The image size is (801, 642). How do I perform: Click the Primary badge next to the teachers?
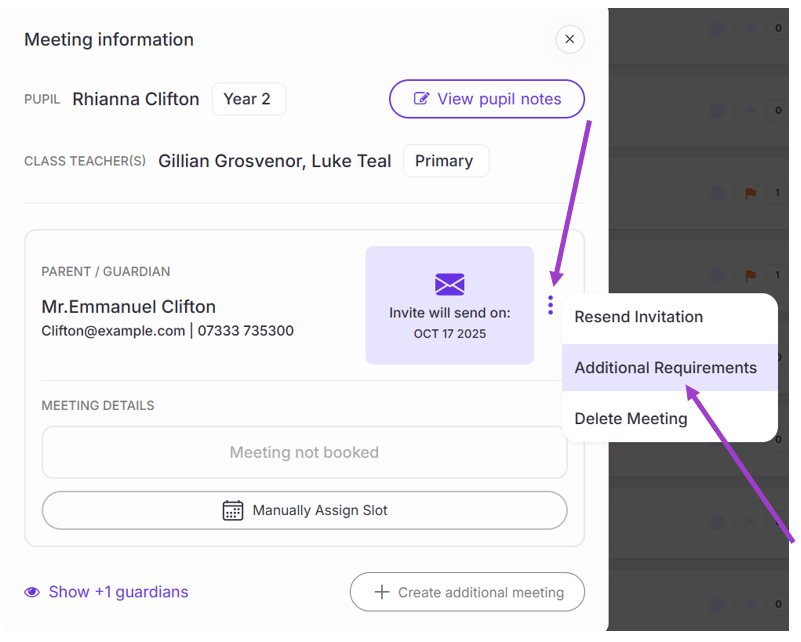coord(445,161)
